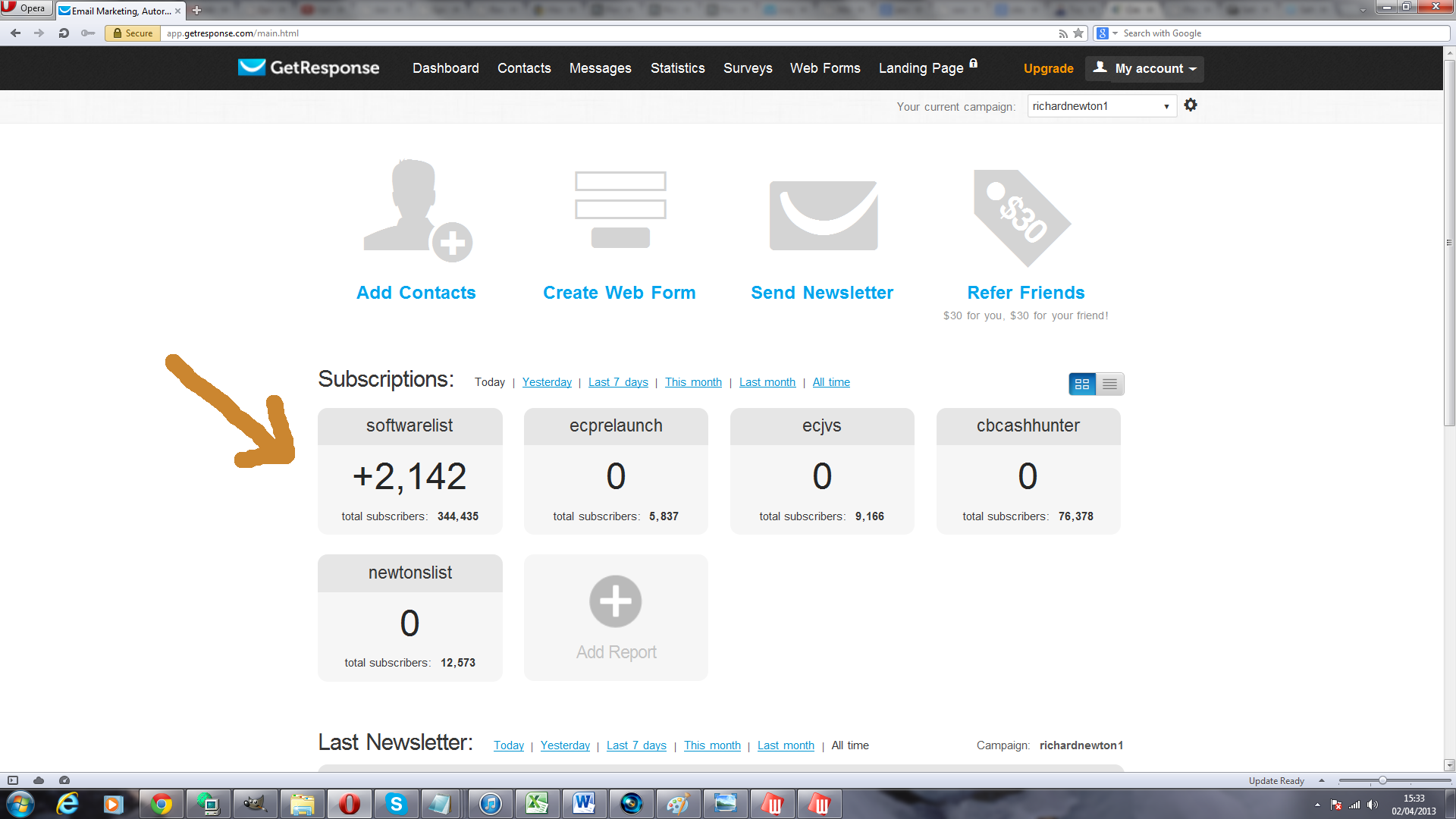Open the cbcashhunter subscription card
The width and height of the screenshot is (1456, 819).
point(1028,471)
